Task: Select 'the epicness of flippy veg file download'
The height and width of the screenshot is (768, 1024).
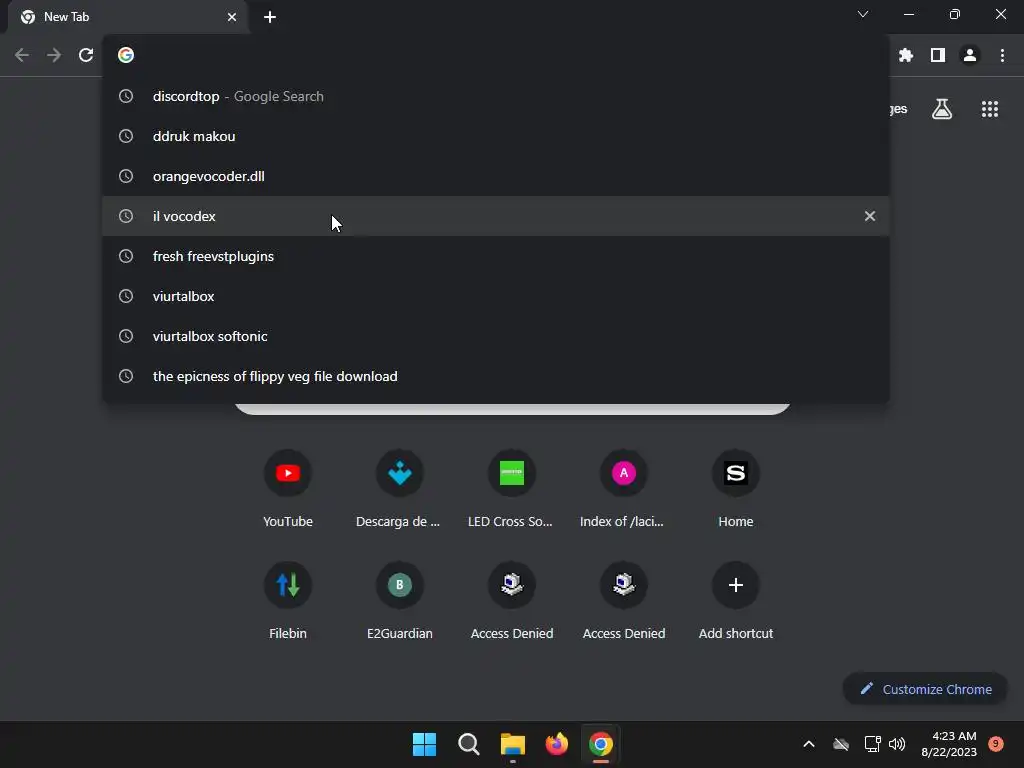Action: (496, 376)
